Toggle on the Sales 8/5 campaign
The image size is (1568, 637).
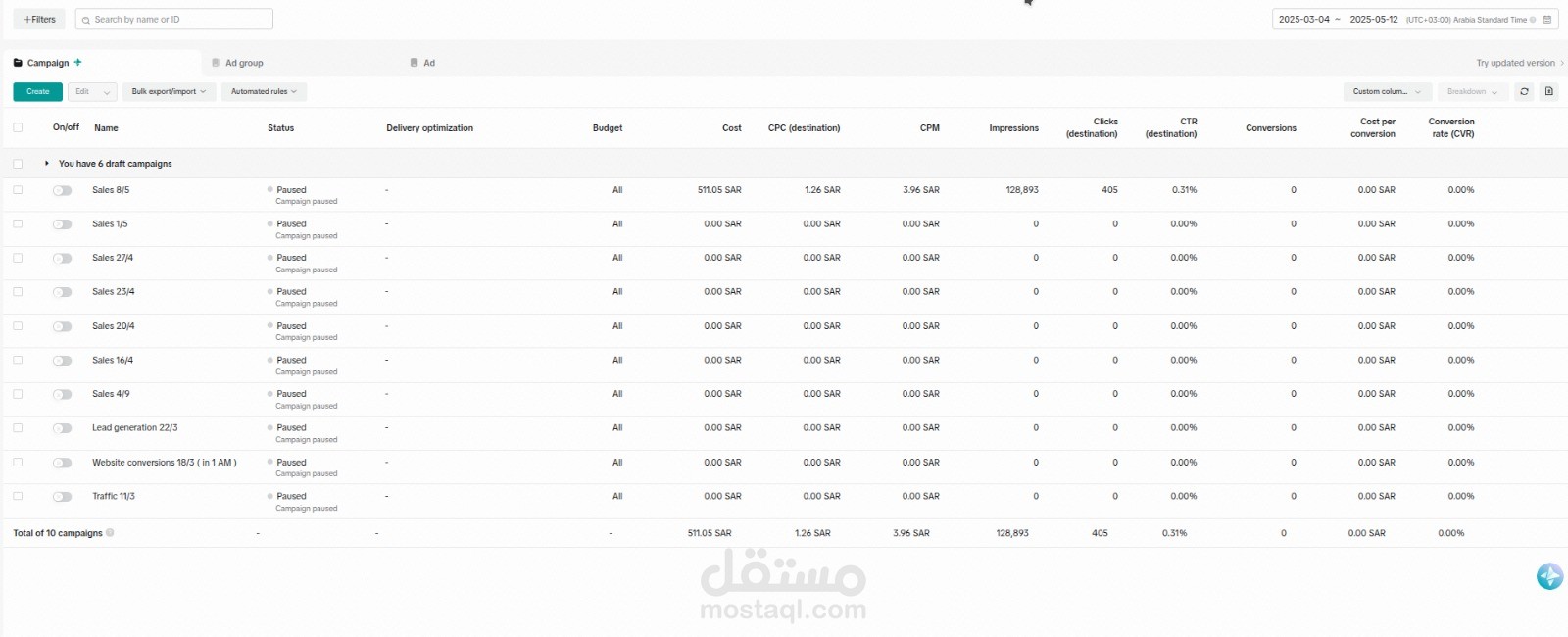pos(62,190)
